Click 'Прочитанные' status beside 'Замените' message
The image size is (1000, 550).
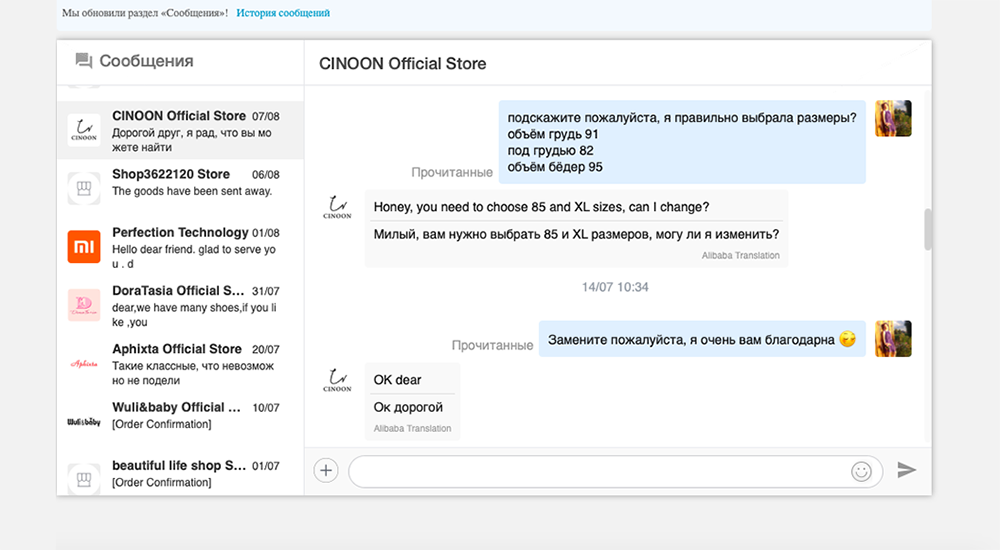[492, 345]
